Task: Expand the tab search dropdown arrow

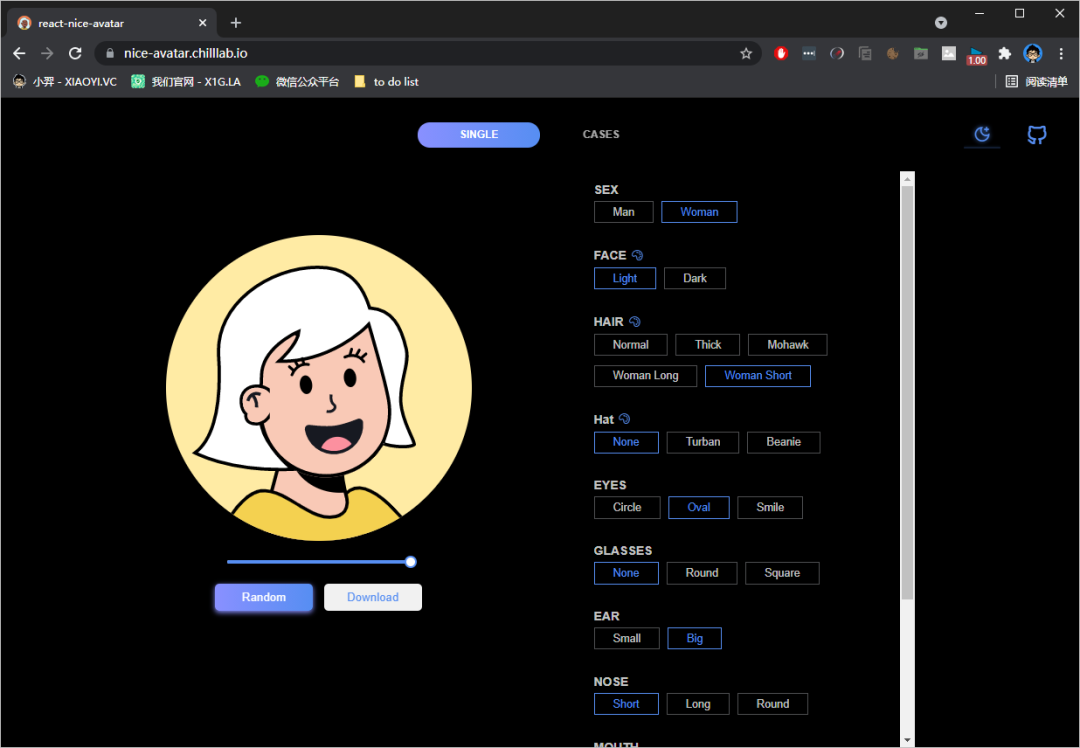Action: pyautogui.click(x=941, y=22)
